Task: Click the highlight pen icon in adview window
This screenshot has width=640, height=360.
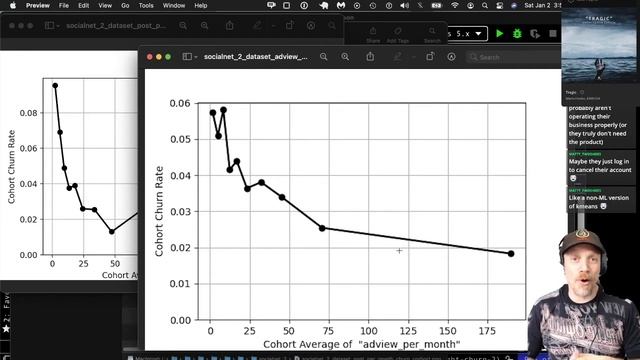Action: (x=398, y=57)
